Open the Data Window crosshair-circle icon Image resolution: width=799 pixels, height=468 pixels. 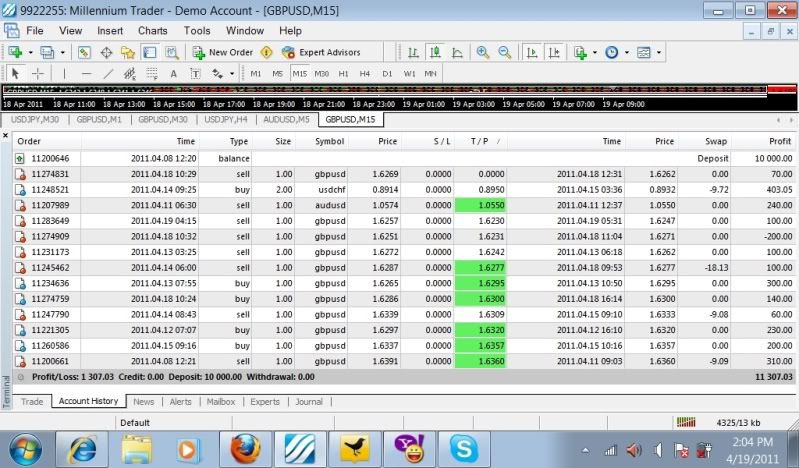[x=106, y=52]
